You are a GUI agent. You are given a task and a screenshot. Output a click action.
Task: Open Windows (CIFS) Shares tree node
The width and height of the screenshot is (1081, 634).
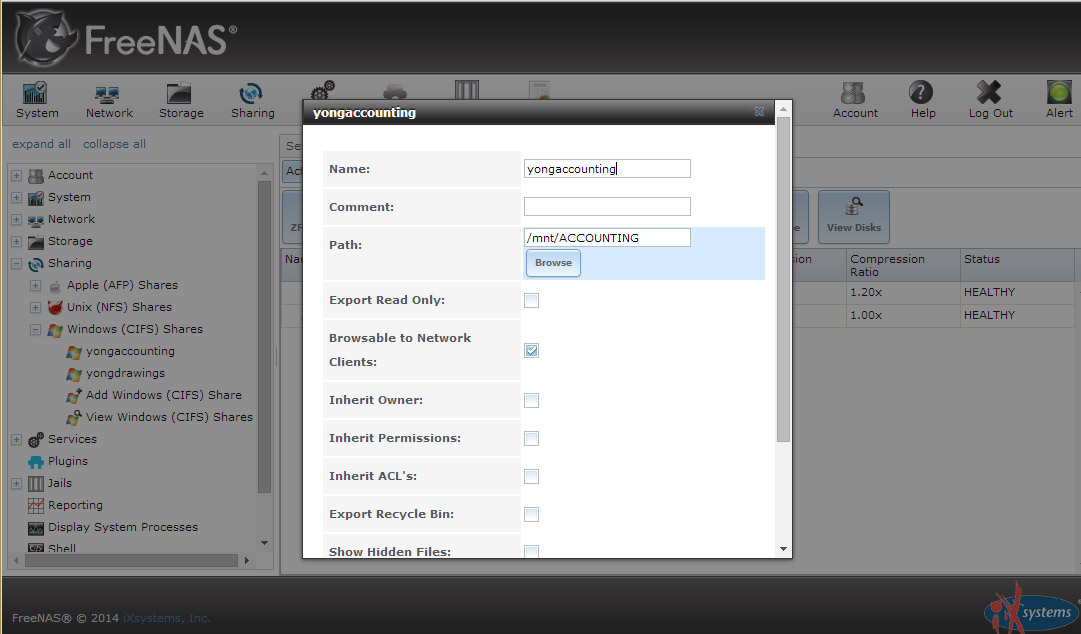coord(134,329)
